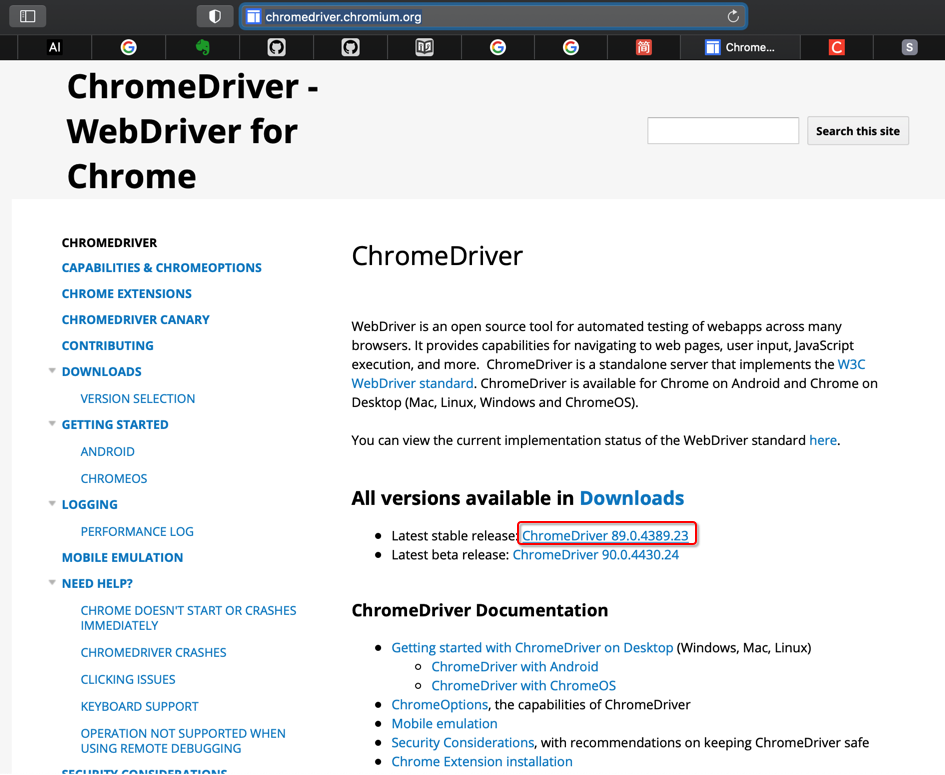The height and width of the screenshot is (775, 945).
Task: Open Logging sidebar link
Action: tap(90, 504)
